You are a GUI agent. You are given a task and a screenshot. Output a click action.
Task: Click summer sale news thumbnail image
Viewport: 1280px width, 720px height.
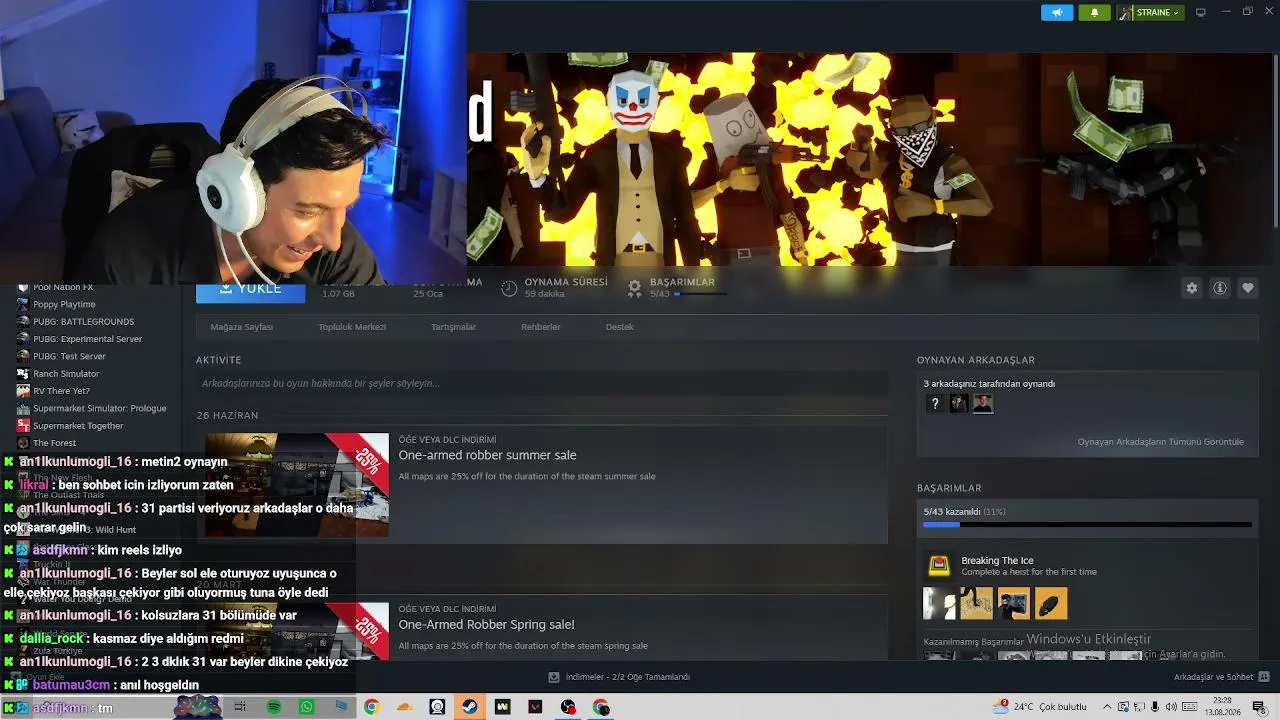point(297,485)
